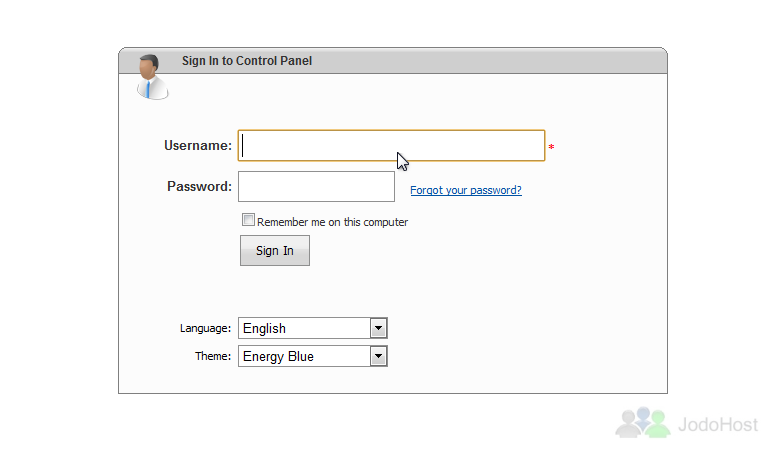The width and height of the screenshot is (776, 450).
Task: Click the gray title bar's right end
Action: (x=653, y=61)
